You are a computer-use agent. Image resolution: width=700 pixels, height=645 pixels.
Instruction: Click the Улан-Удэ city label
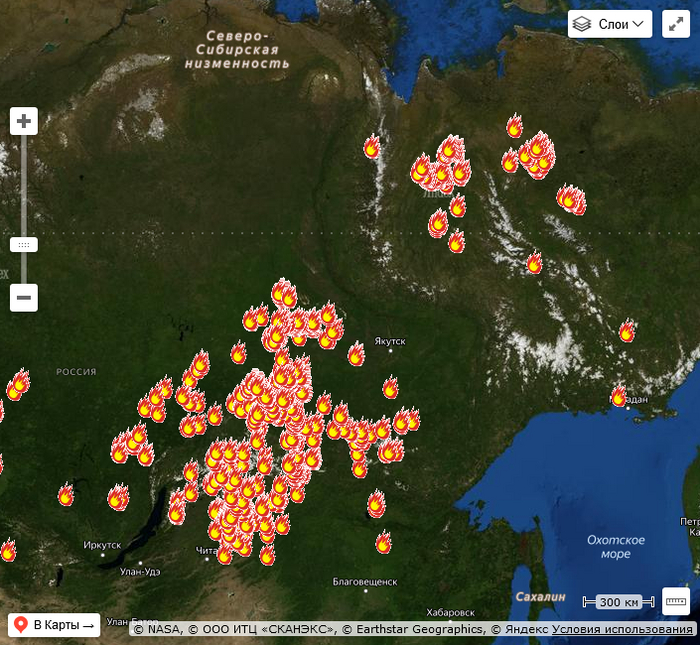140,572
